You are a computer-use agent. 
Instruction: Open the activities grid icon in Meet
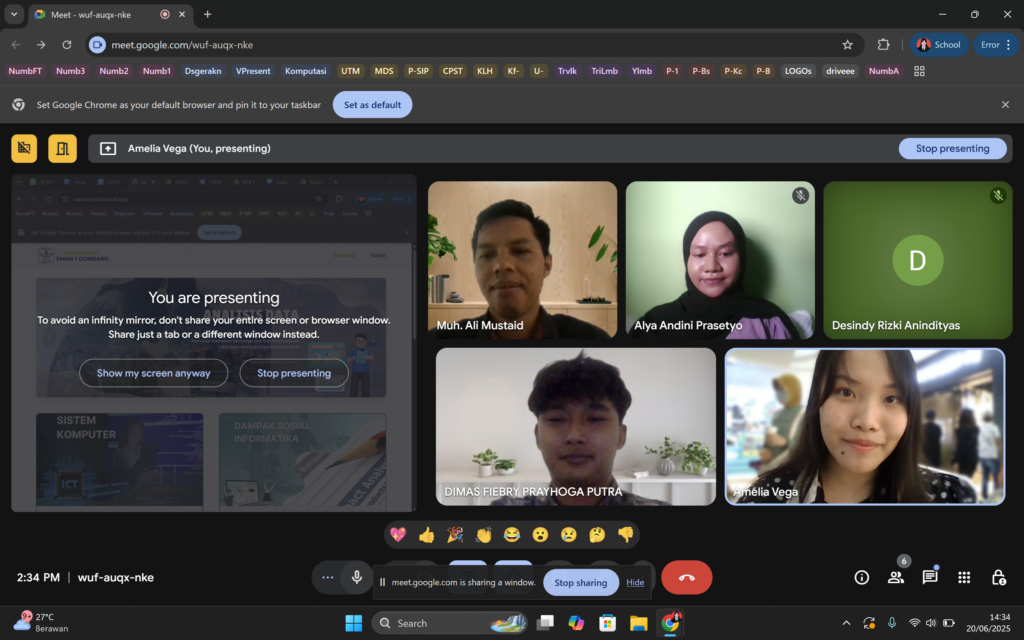(964, 577)
